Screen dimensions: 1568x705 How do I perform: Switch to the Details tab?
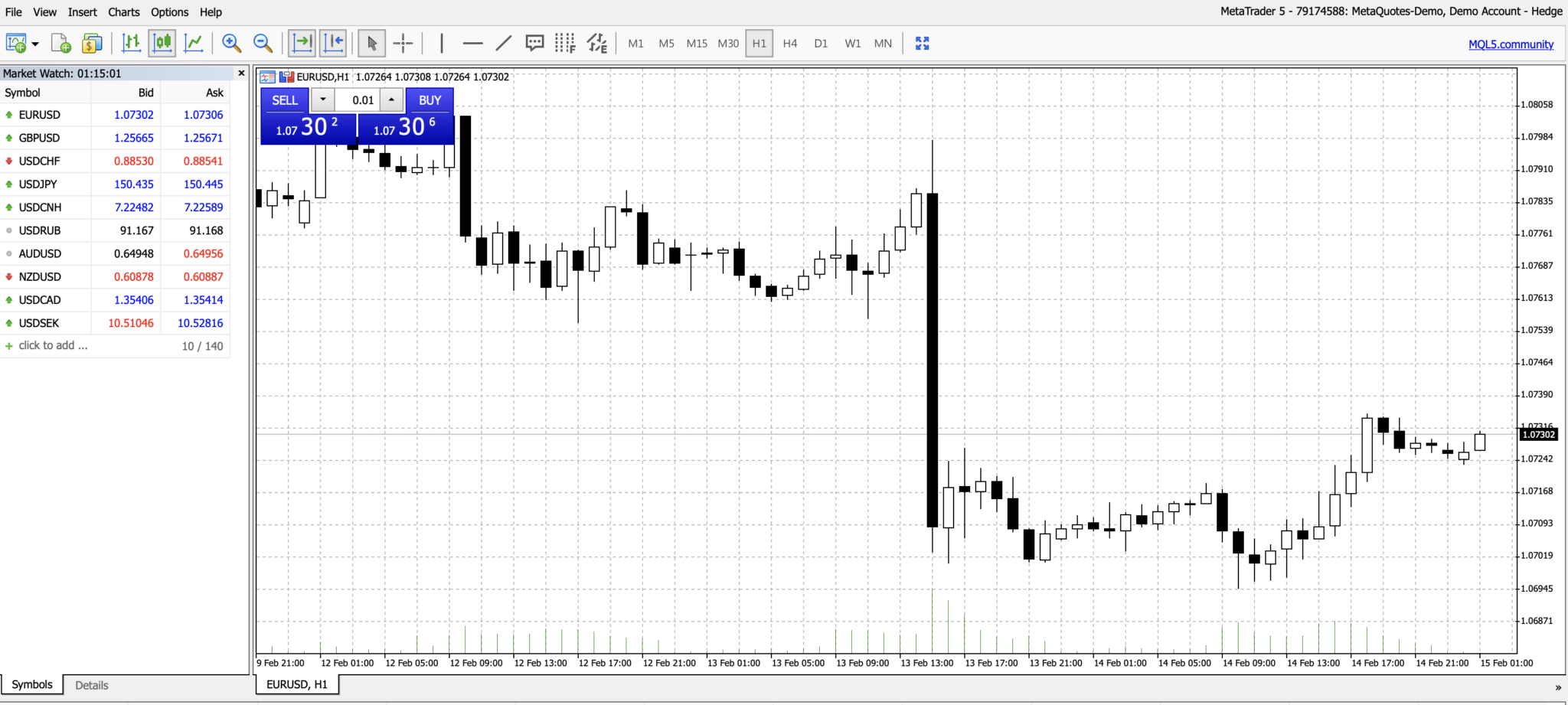(x=92, y=685)
